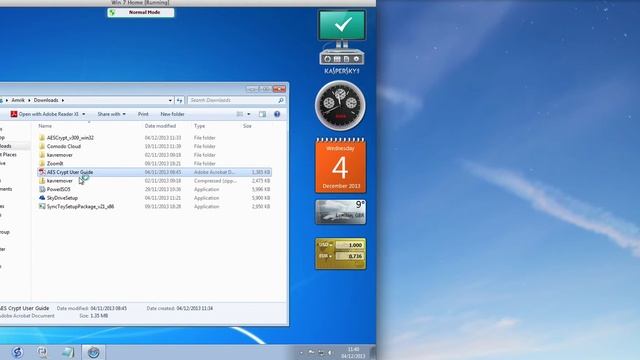Image resolution: width=640 pixels, height=360 pixels.
Task: Open the USD currency selector in gadget
Action: [325, 245]
